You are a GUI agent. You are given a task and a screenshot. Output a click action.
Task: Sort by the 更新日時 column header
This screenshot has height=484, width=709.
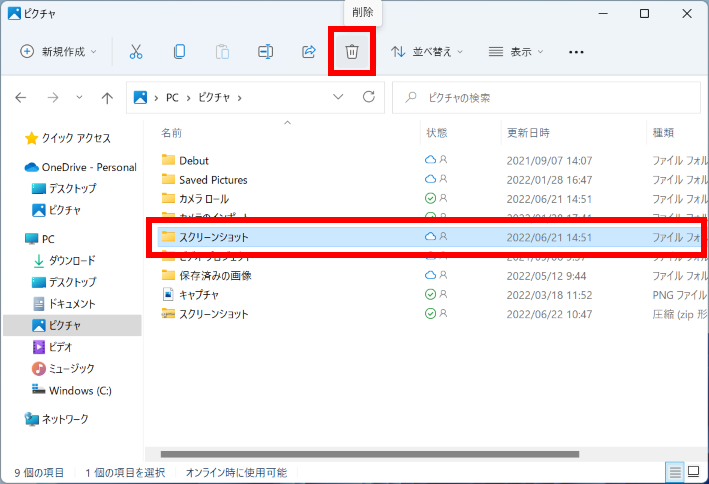coord(528,133)
